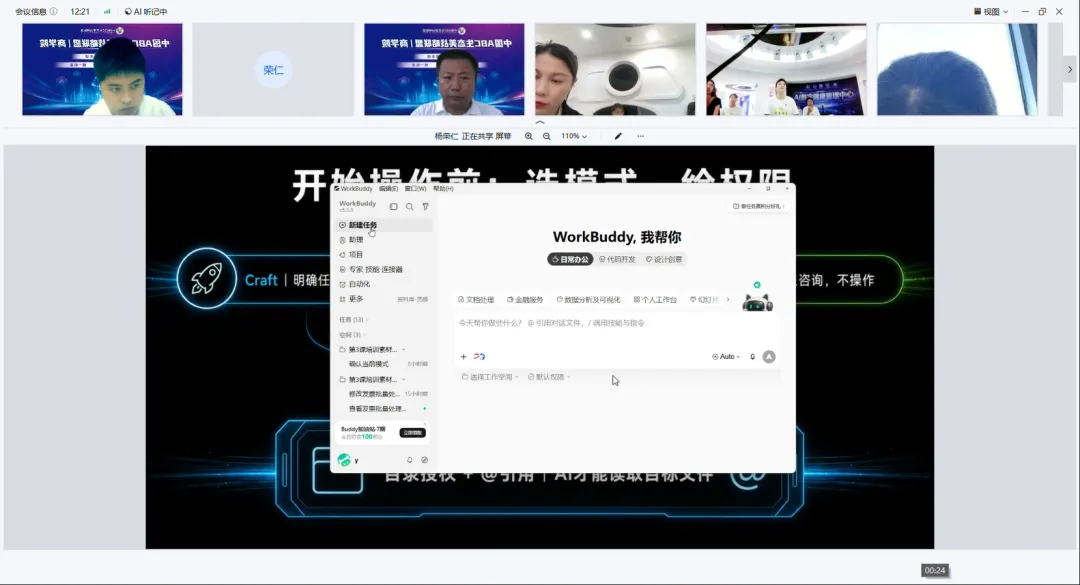The image size is (1080, 585).
Task: Select woman participant video thumbnail
Action: click(615, 70)
